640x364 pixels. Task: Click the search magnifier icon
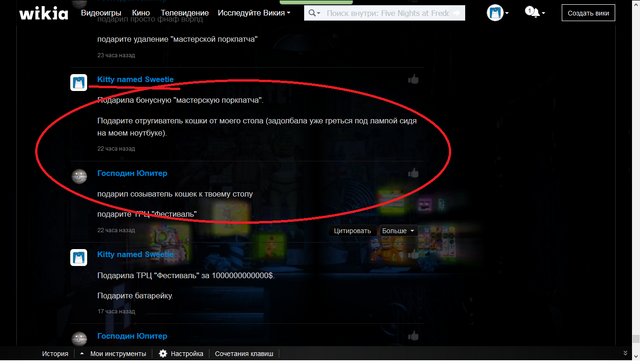tap(312, 13)
